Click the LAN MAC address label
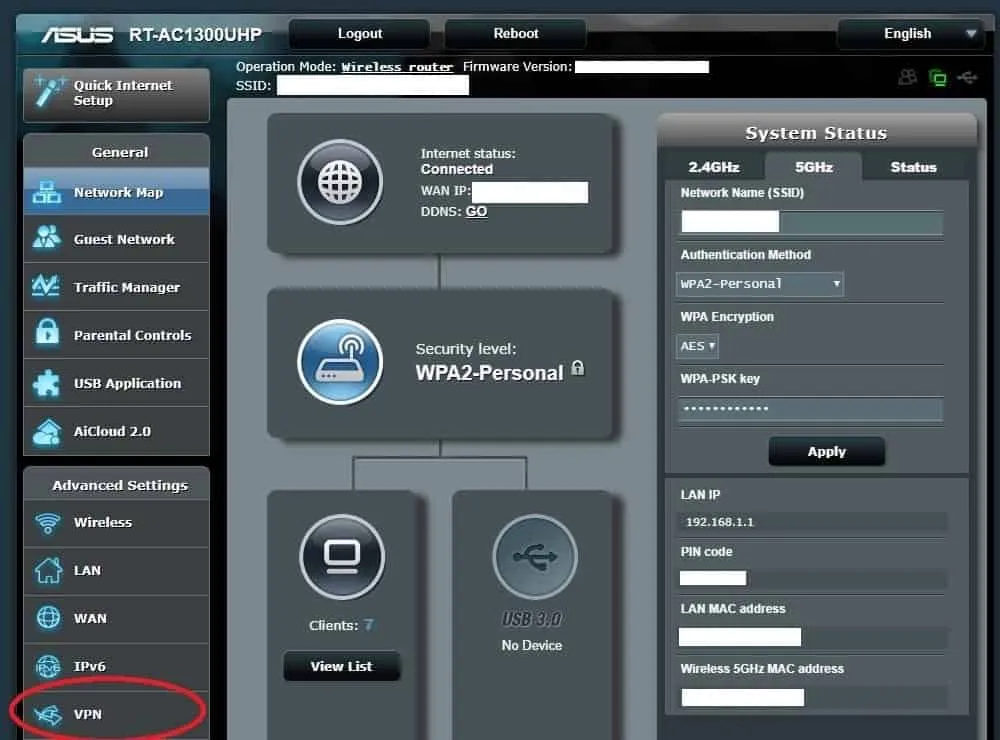Viewport: 1000px width, 740px height. point(733,609)
